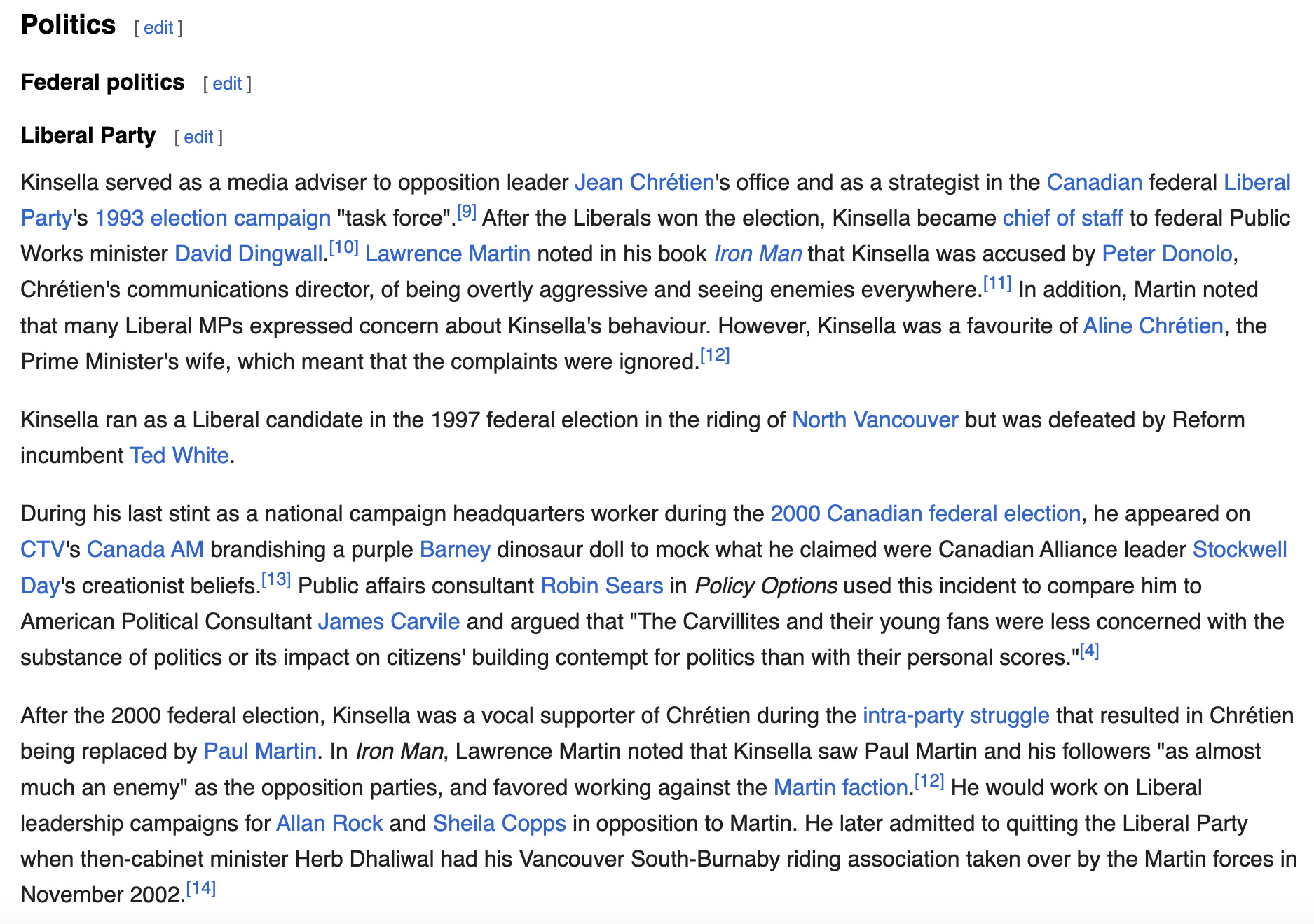The height and width of the screenshot is (924, 1314).
Task: Open the 2000 Canadian federal election link
Action: (925, 513)
